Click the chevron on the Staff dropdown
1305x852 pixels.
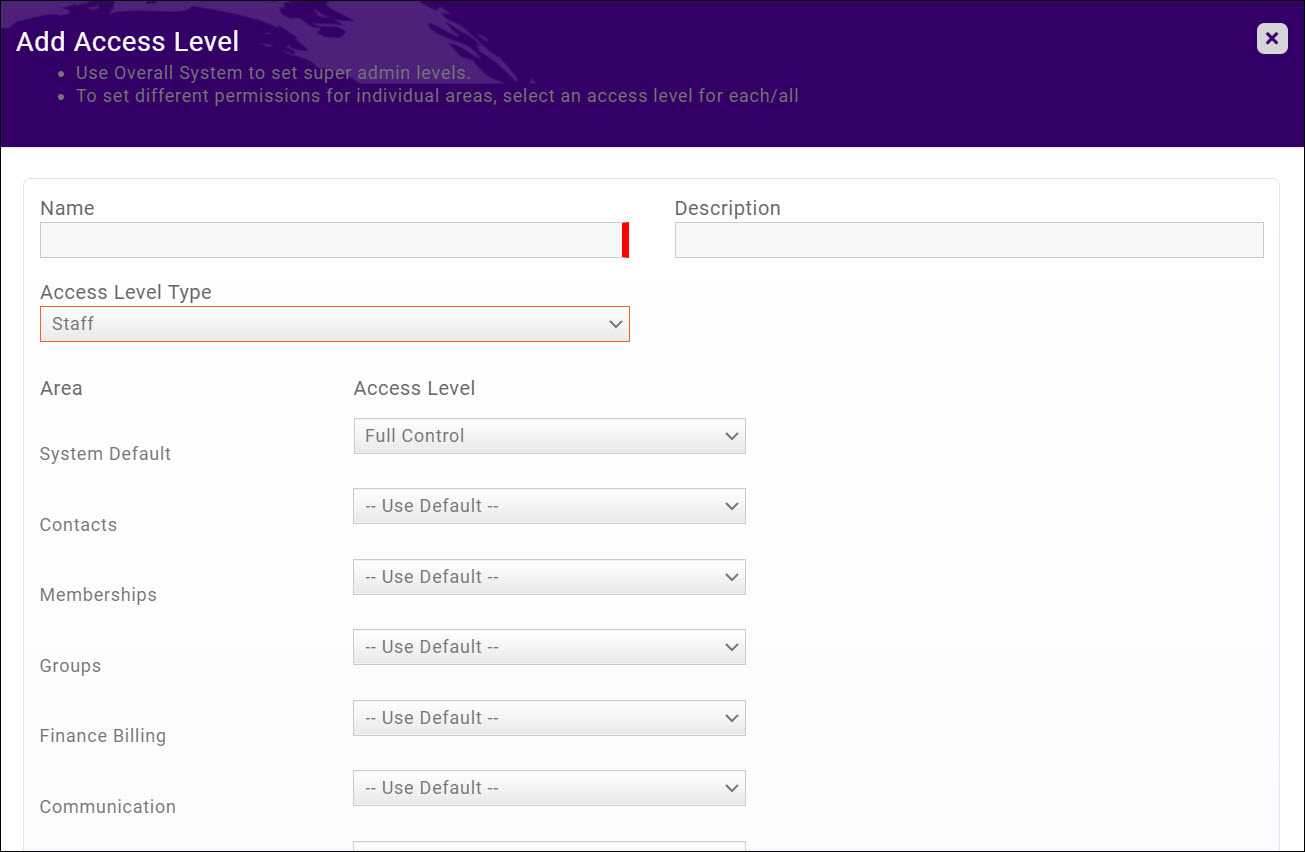(616, 324)
